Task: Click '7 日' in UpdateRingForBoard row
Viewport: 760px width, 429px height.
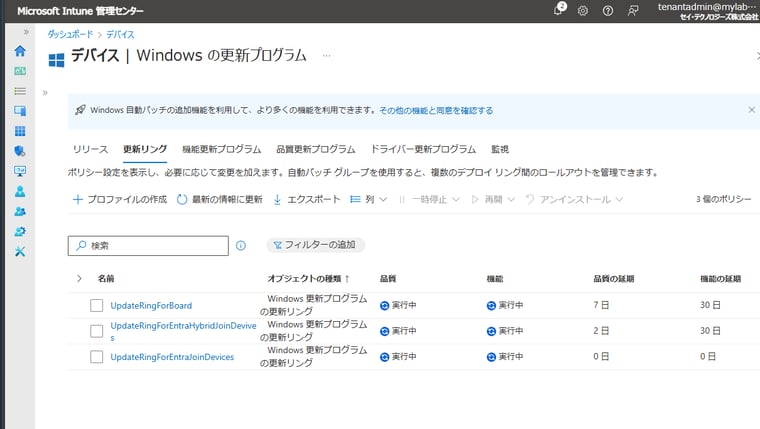Action: (x=601, y=305)
